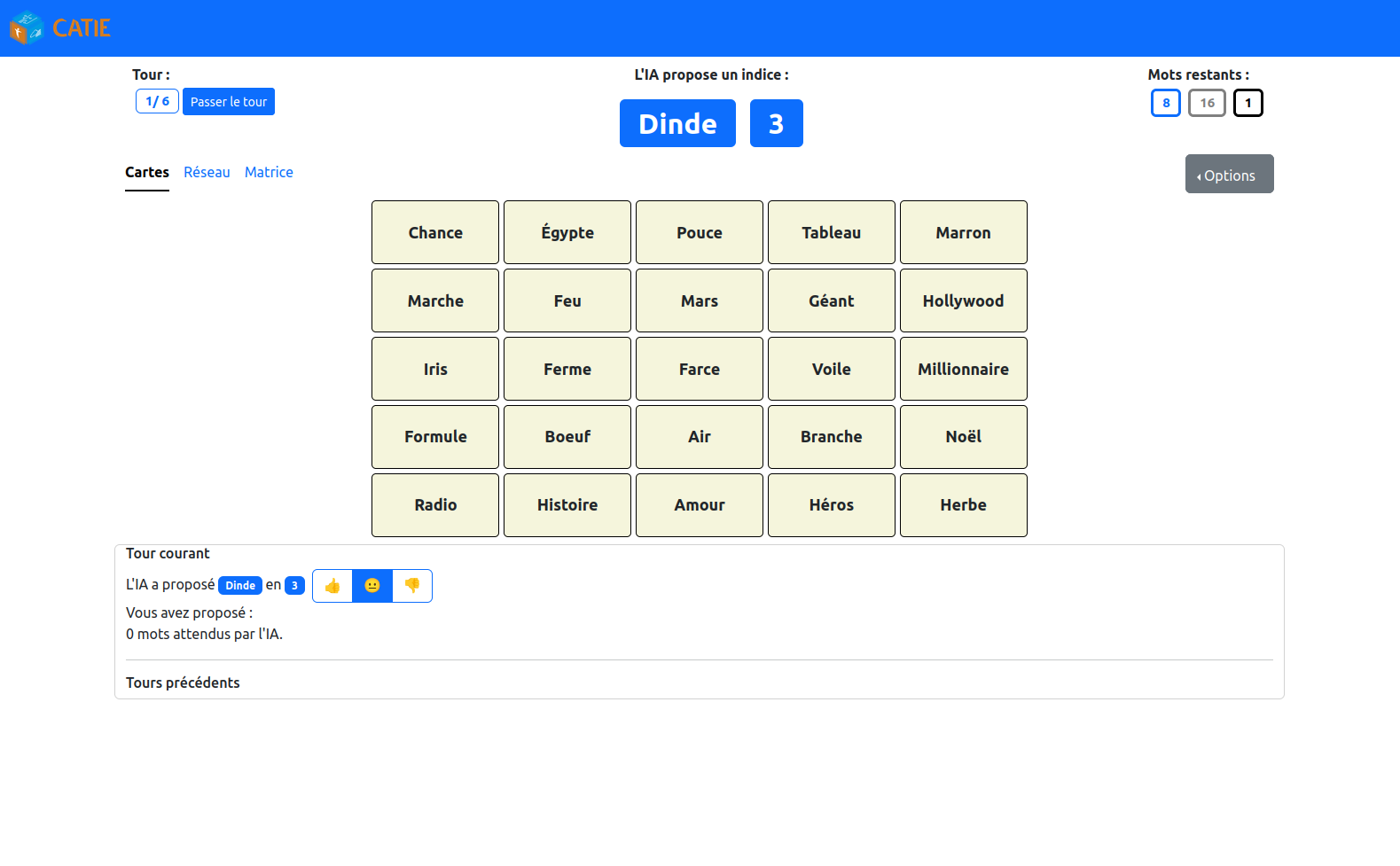This screenshot has width=1400, height=866.
Task: Click the clue number 3 button
Action: [x=777, y=123]
